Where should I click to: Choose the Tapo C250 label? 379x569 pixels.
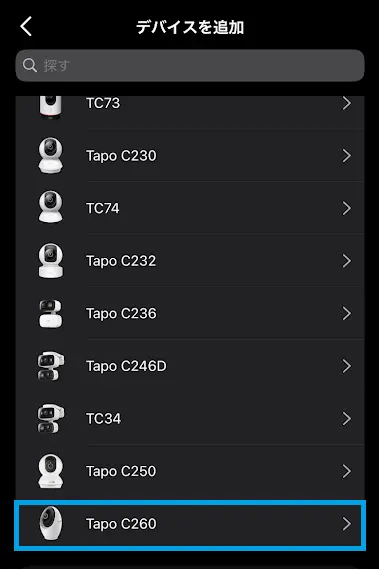(121, 471)
